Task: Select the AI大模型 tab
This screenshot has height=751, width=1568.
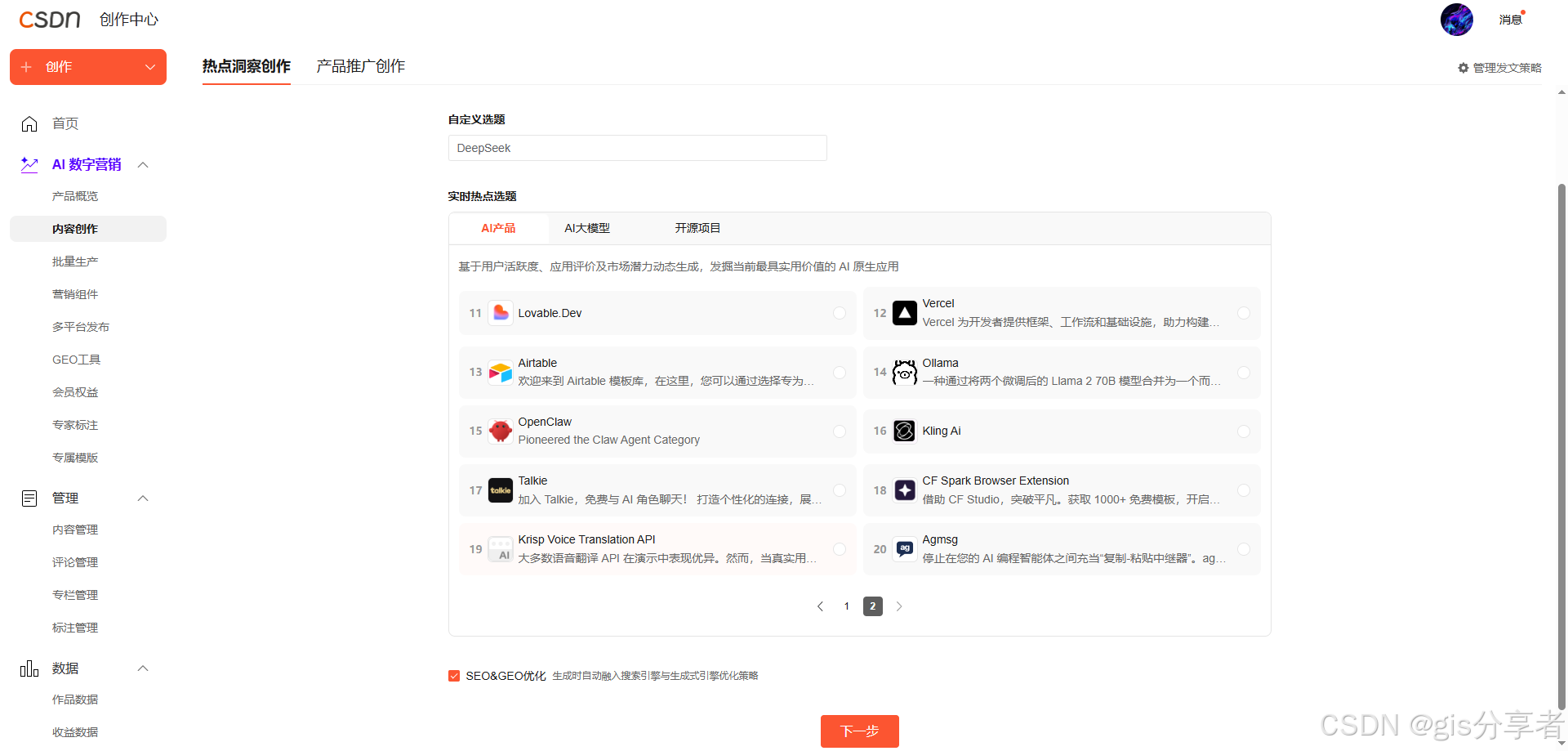Action: point(587,228)
